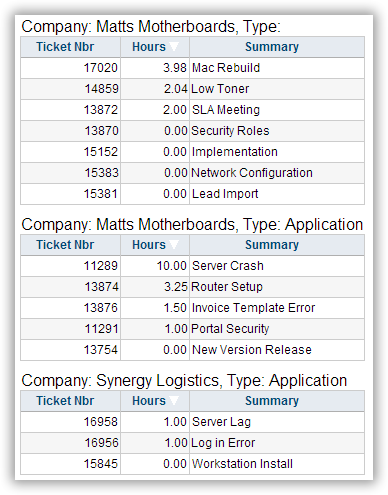Click the Workstation Install summary
Screen dimensions: 388x495
242,464
